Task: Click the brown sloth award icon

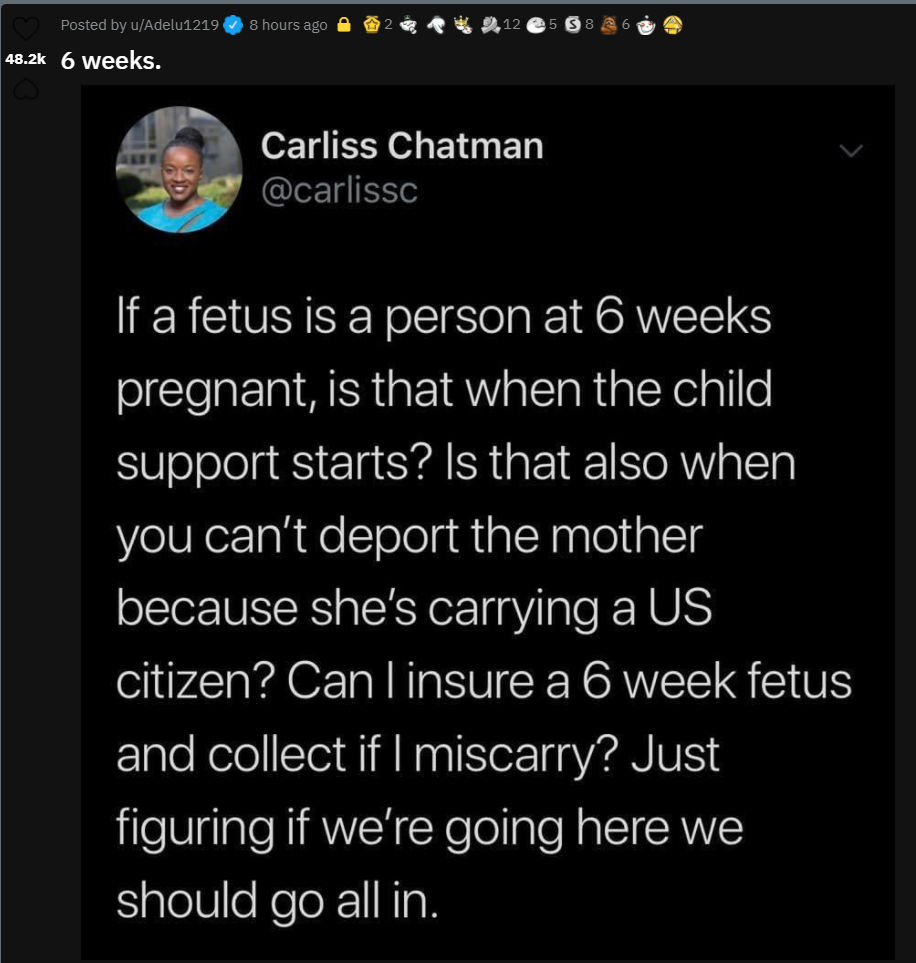Action: tap(609, 25)
